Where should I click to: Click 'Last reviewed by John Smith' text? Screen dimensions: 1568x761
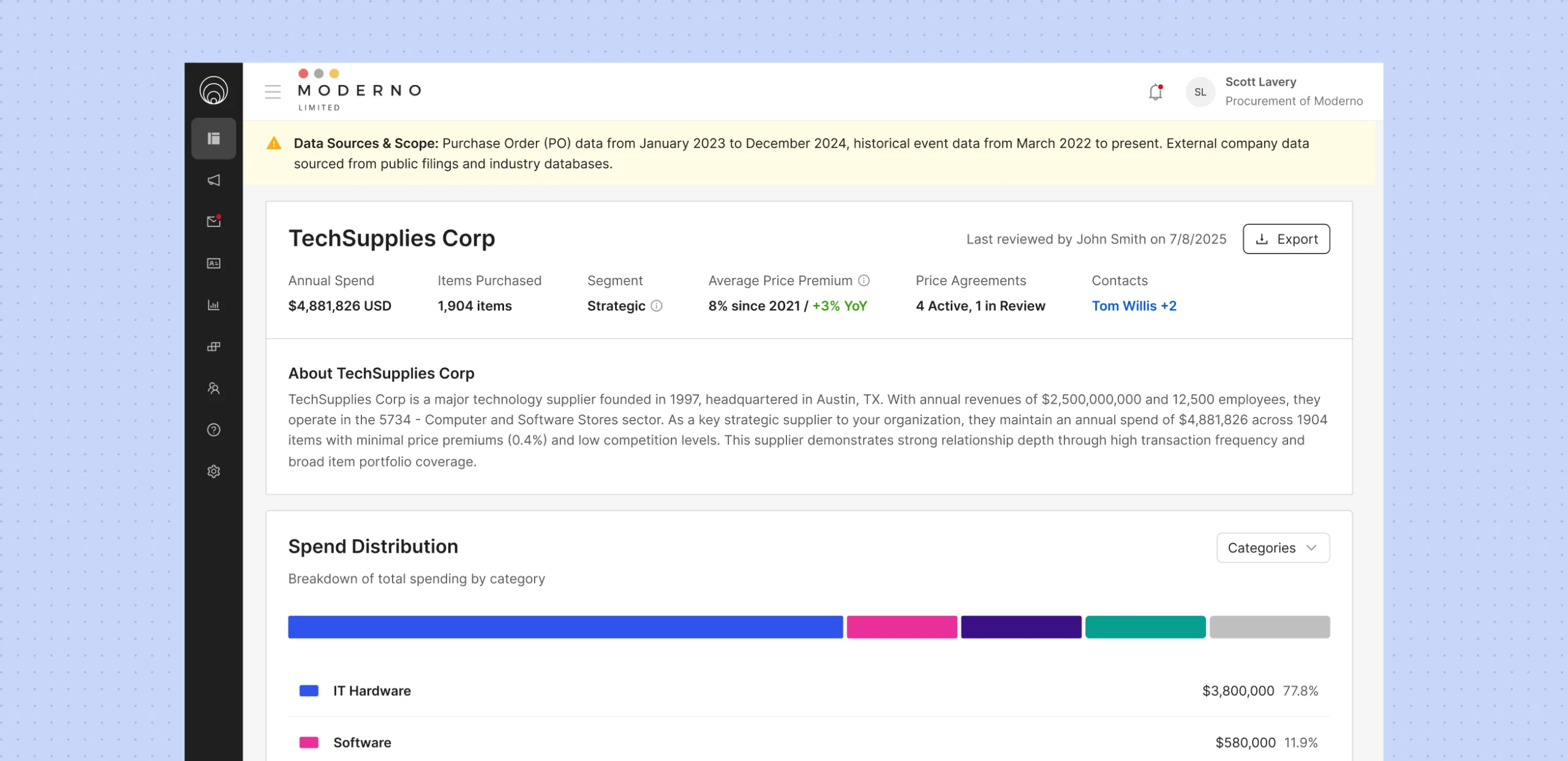coord(1056,239)
